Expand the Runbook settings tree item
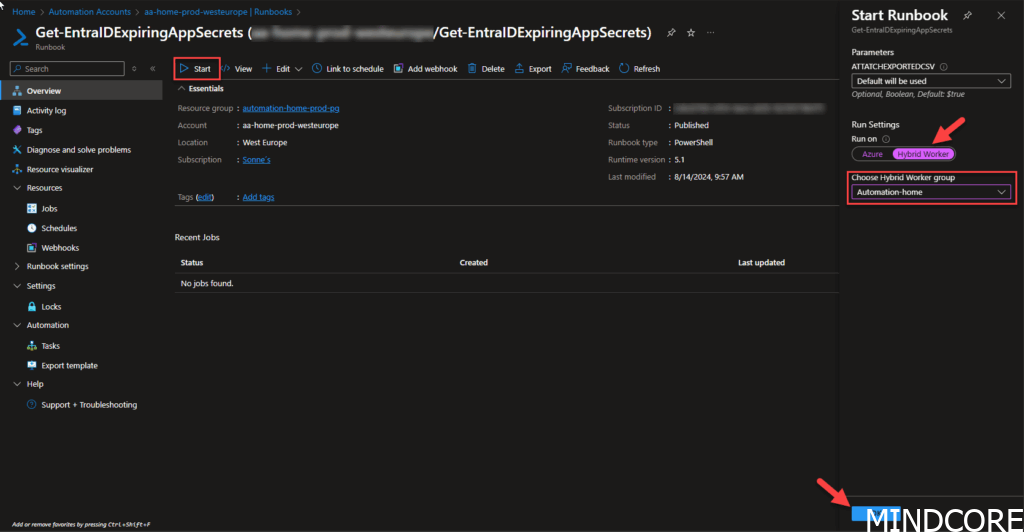This screenshot has height=532, width=1024. [x=17, y=266]
